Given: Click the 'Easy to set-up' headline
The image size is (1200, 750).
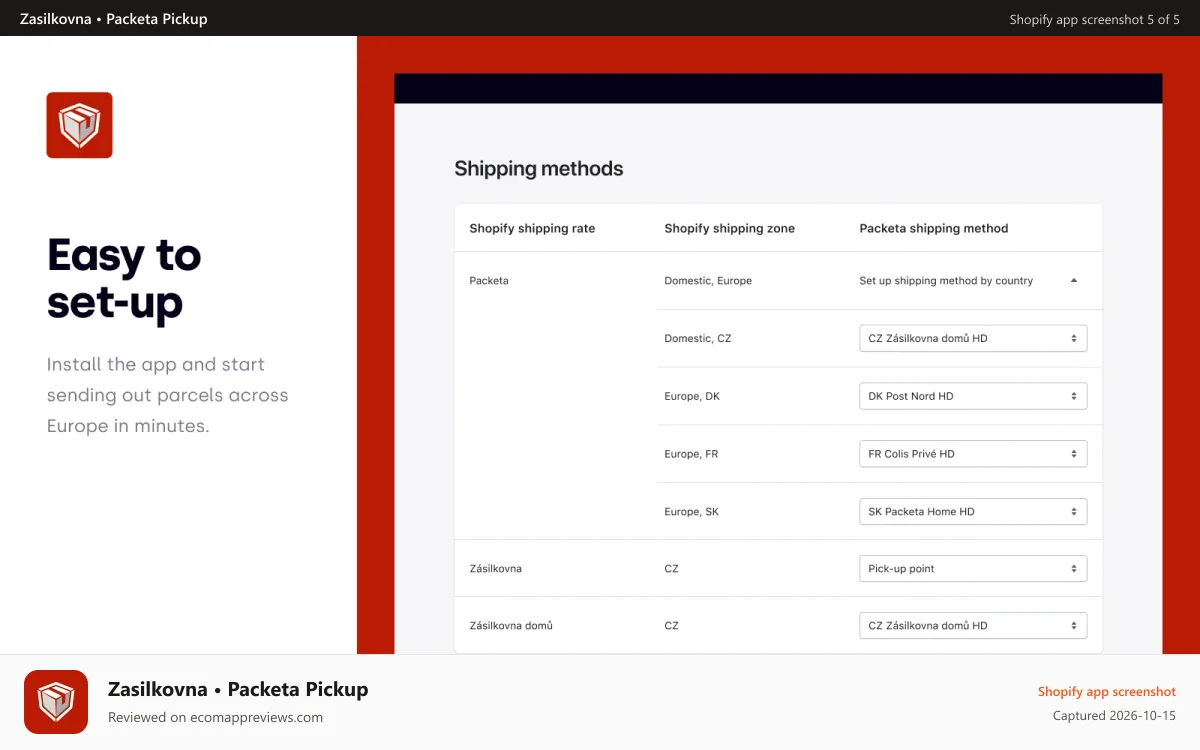Looking at the screenshot, I should click(x=124, y=279).
